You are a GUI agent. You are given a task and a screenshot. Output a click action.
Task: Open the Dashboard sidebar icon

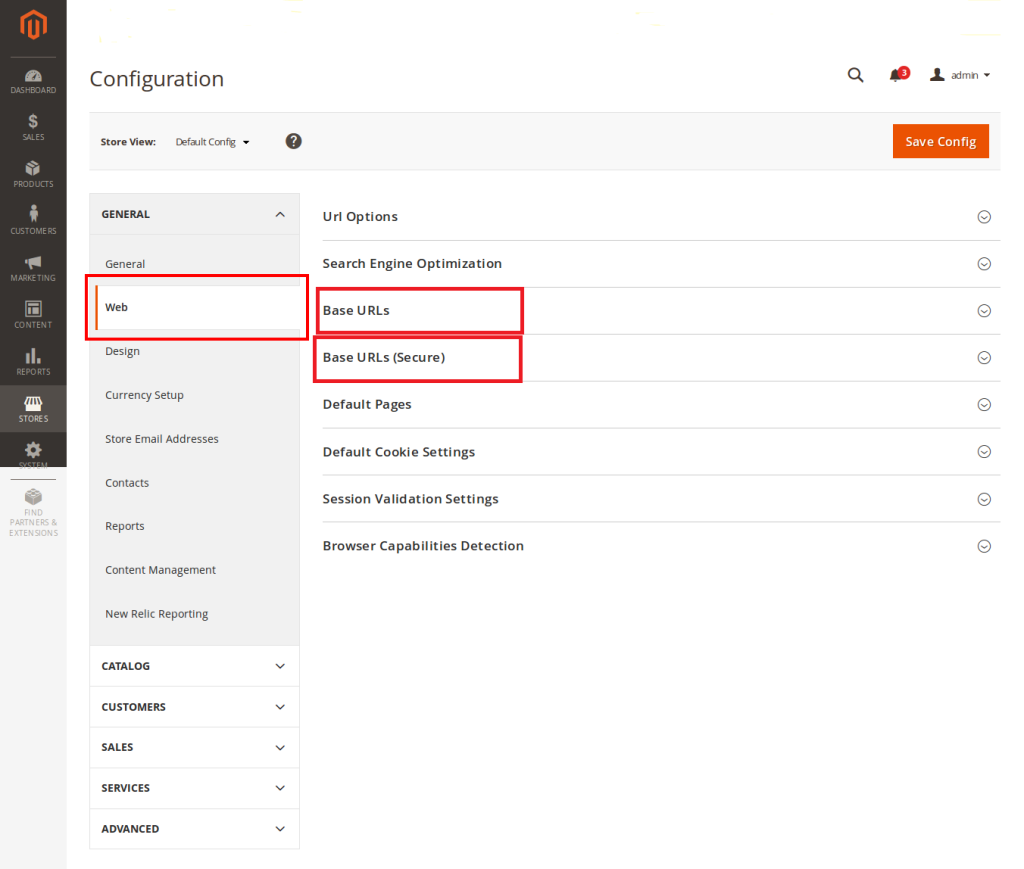pyautogui.click(x=33, y=81)
